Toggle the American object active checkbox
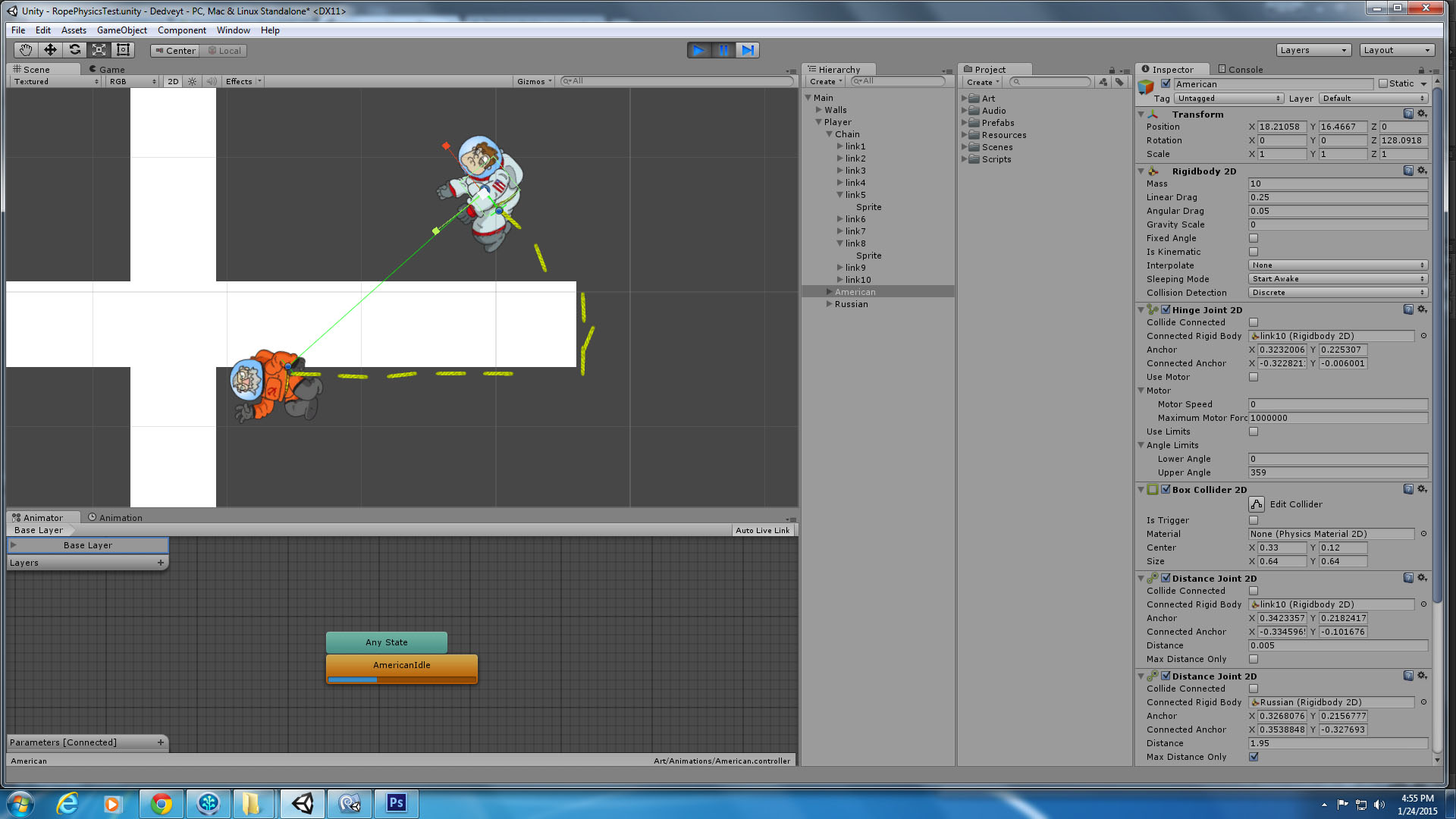1456x819 pixels. pyautogui.click(x=1166, y=83)
